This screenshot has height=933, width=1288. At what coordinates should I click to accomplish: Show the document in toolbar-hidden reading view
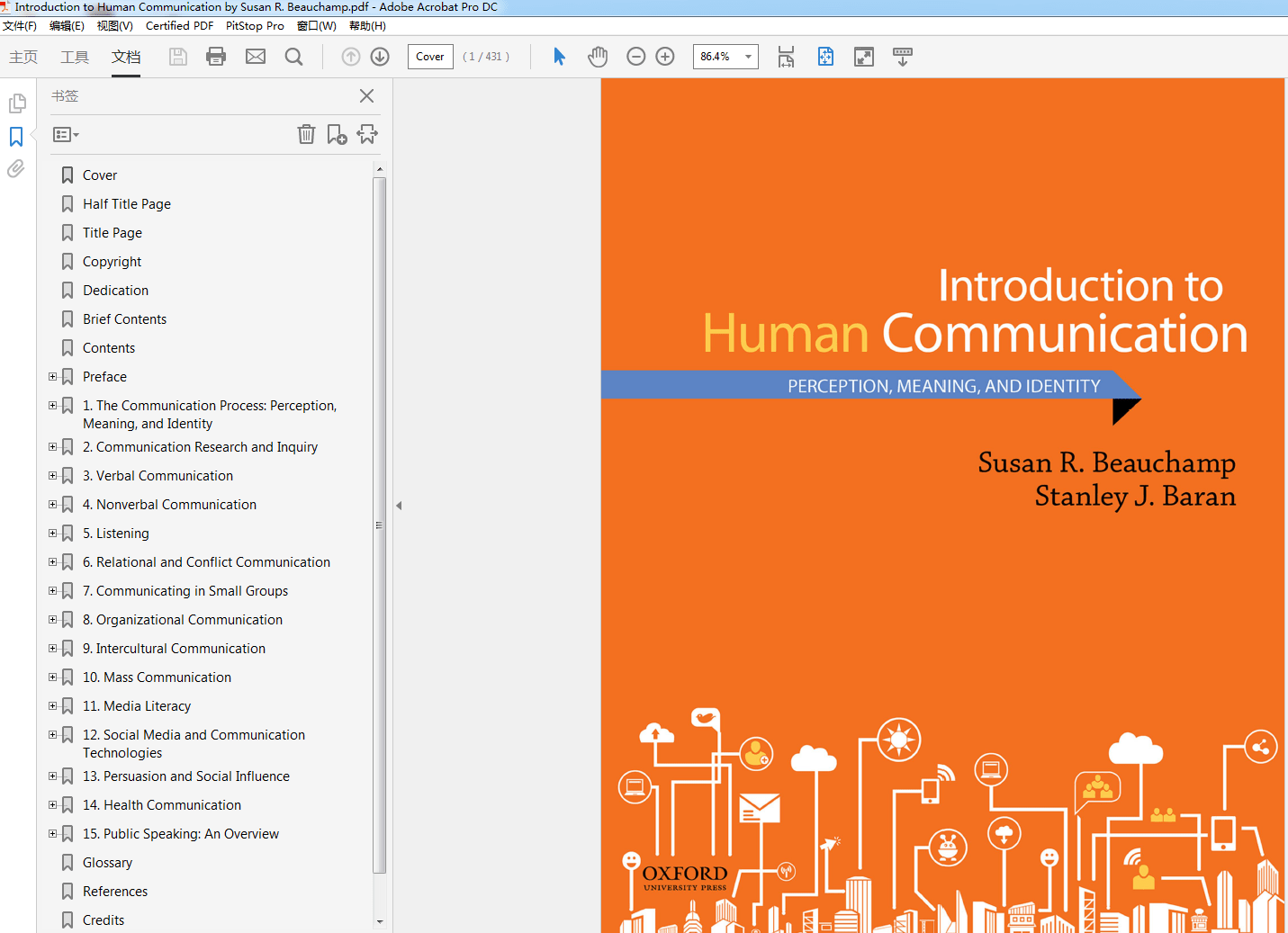(x=903, y=56)
